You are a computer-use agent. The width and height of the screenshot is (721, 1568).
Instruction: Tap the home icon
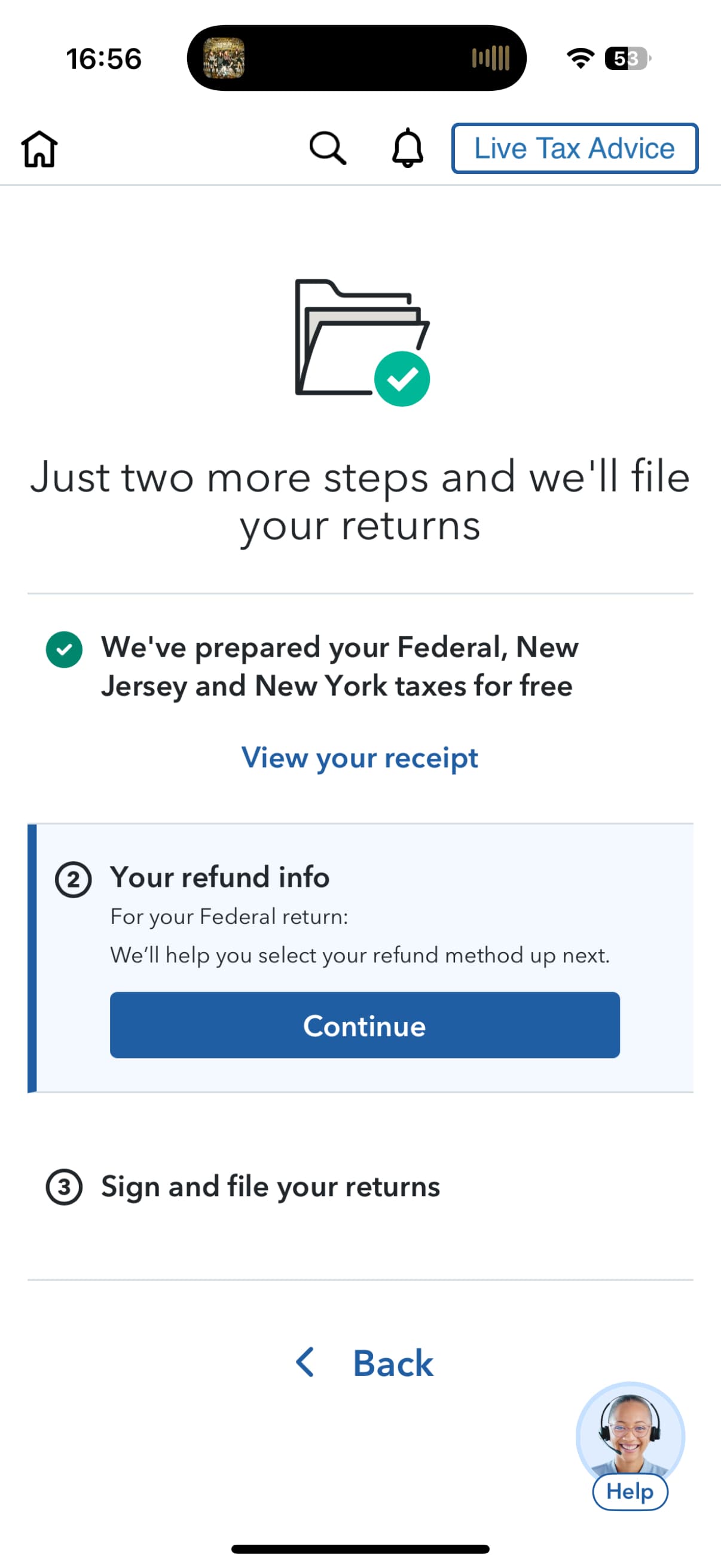[x=39, y=148]
